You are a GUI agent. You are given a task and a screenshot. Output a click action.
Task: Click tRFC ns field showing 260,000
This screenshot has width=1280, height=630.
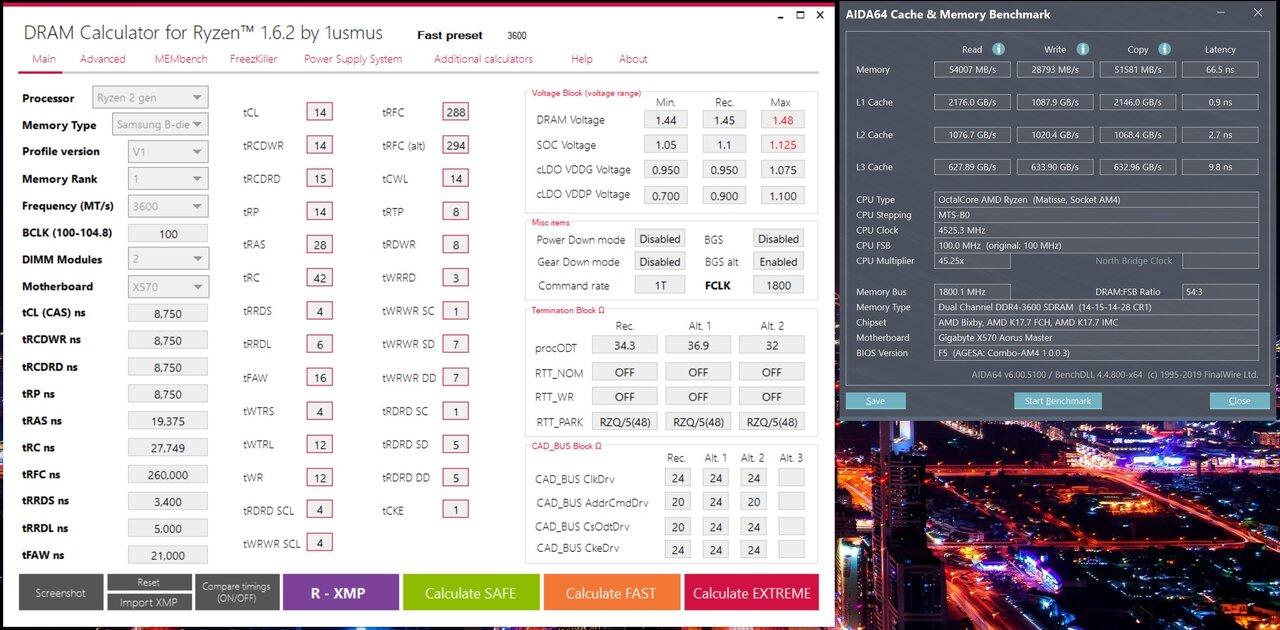click(x=168, y=475)
